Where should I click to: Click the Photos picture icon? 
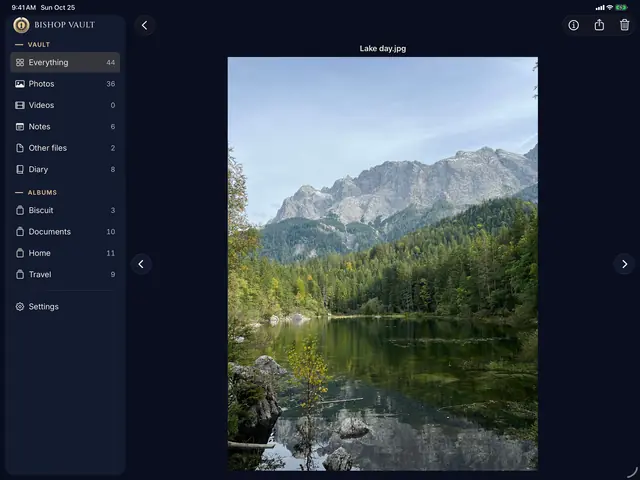click(x=20, y=84)
